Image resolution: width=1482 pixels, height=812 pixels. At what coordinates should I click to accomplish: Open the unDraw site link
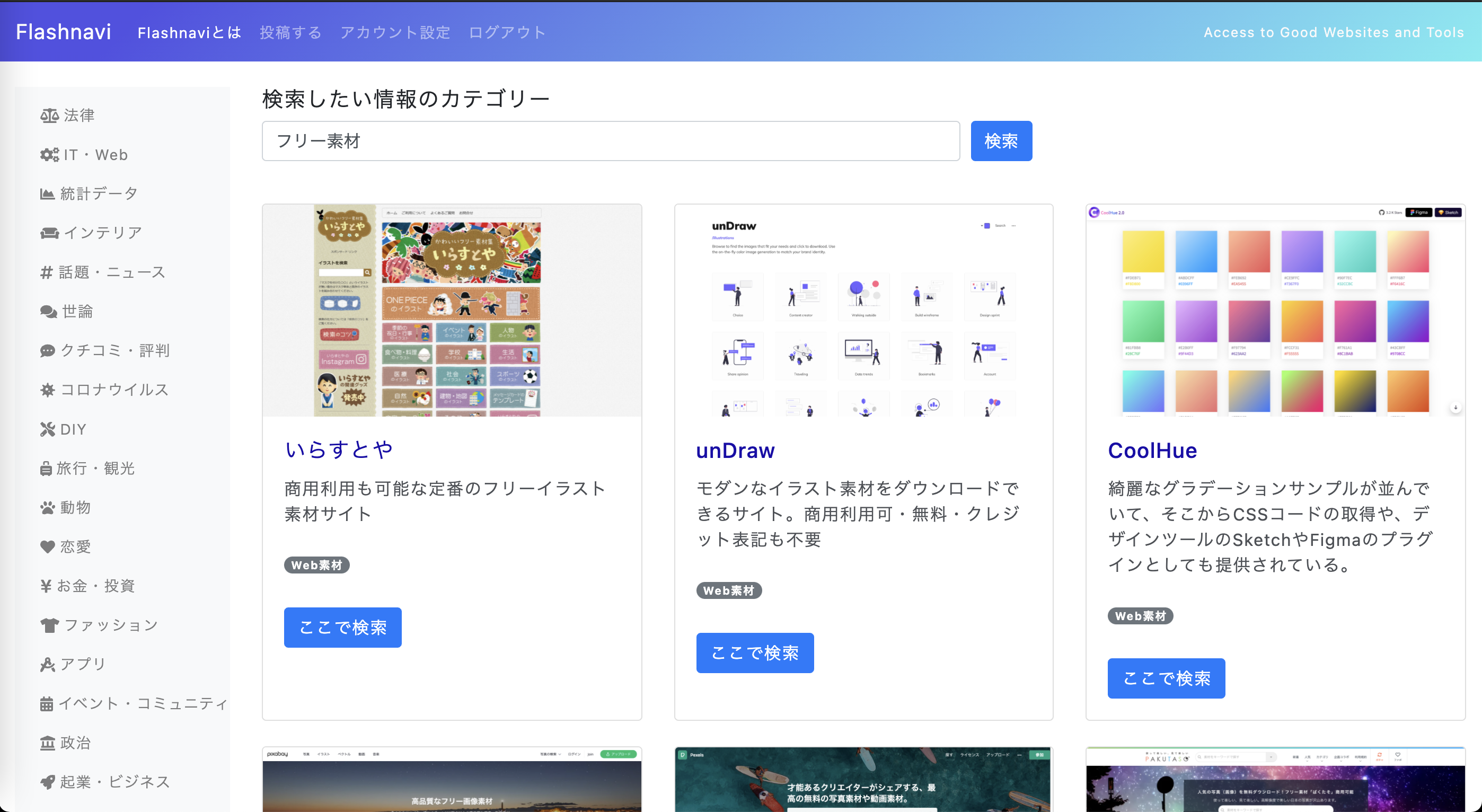(x=735, y=451)
